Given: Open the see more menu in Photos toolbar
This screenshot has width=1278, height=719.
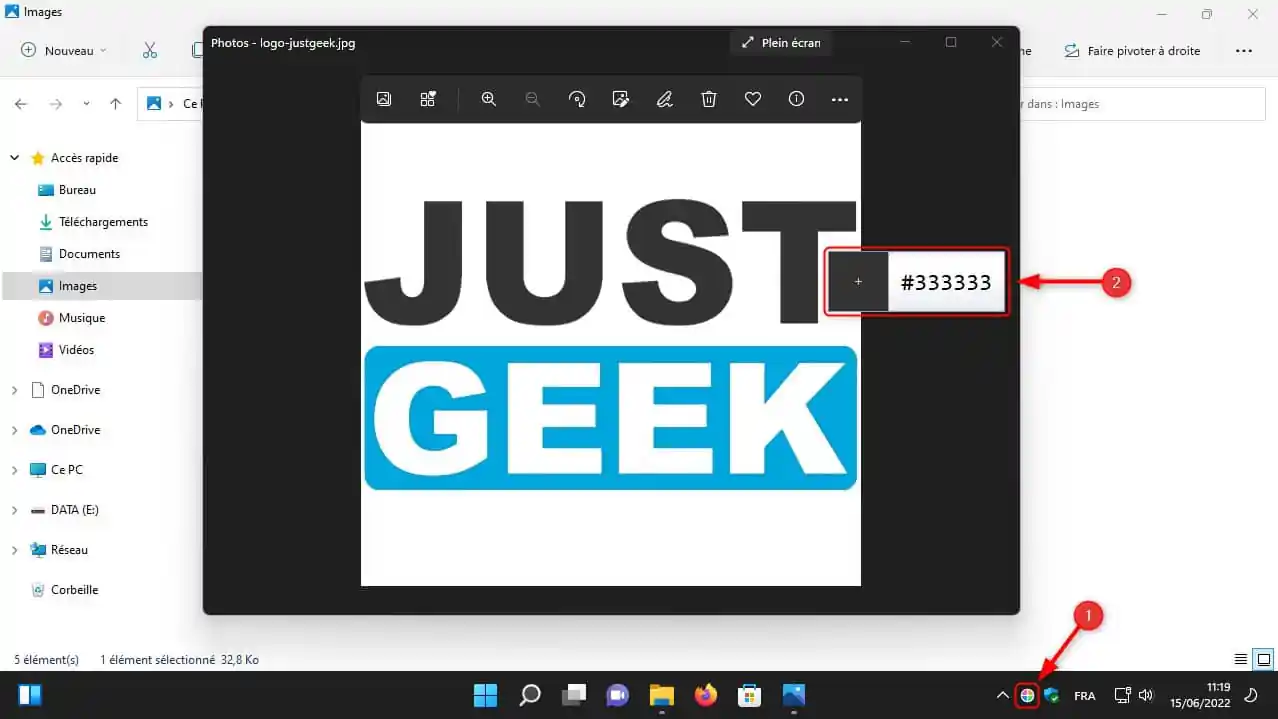Looking at the screenshot, I should [x=840, y=99].
